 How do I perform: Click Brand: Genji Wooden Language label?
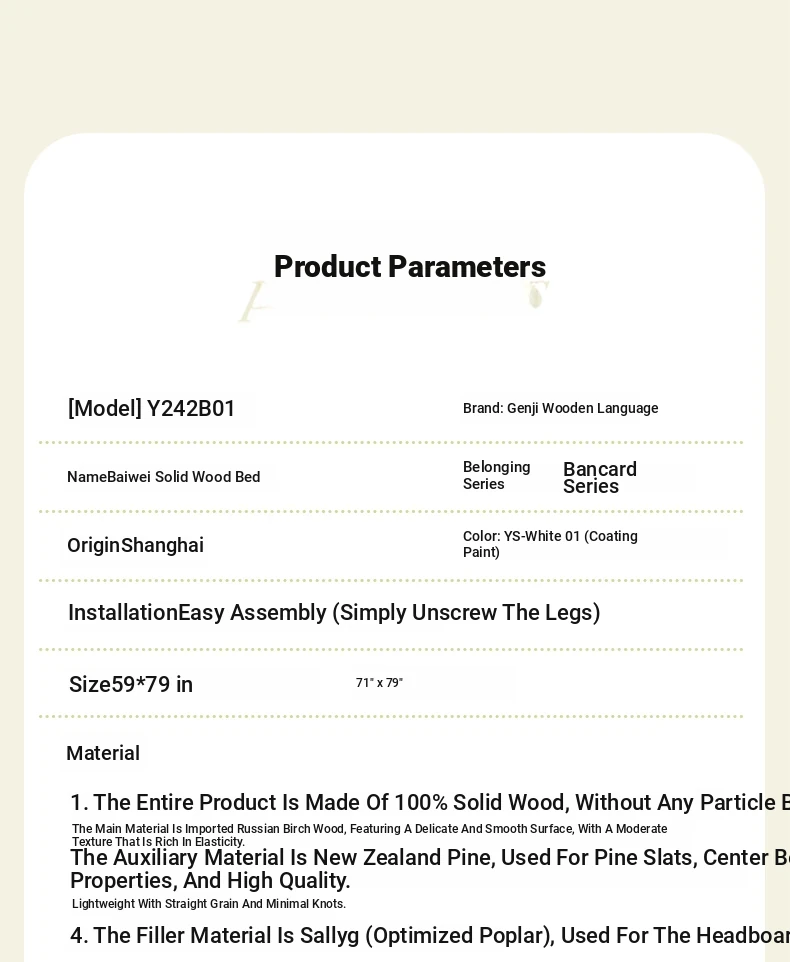(x=561, y=408)
